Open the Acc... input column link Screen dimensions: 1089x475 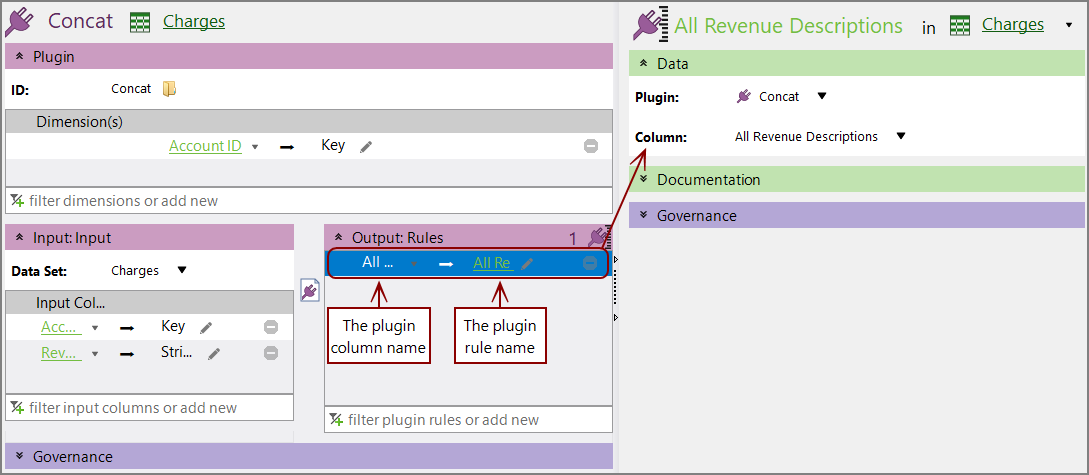pos(61,327)
